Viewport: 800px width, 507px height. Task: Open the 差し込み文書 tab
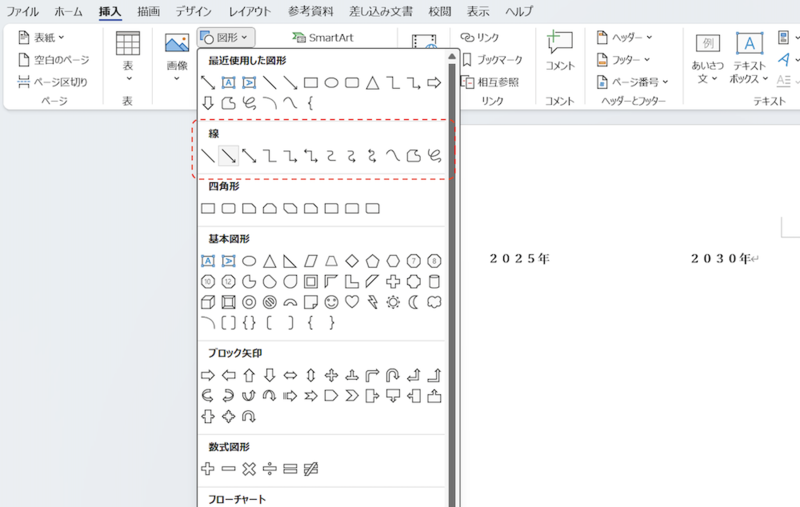[x=381, y=11]
